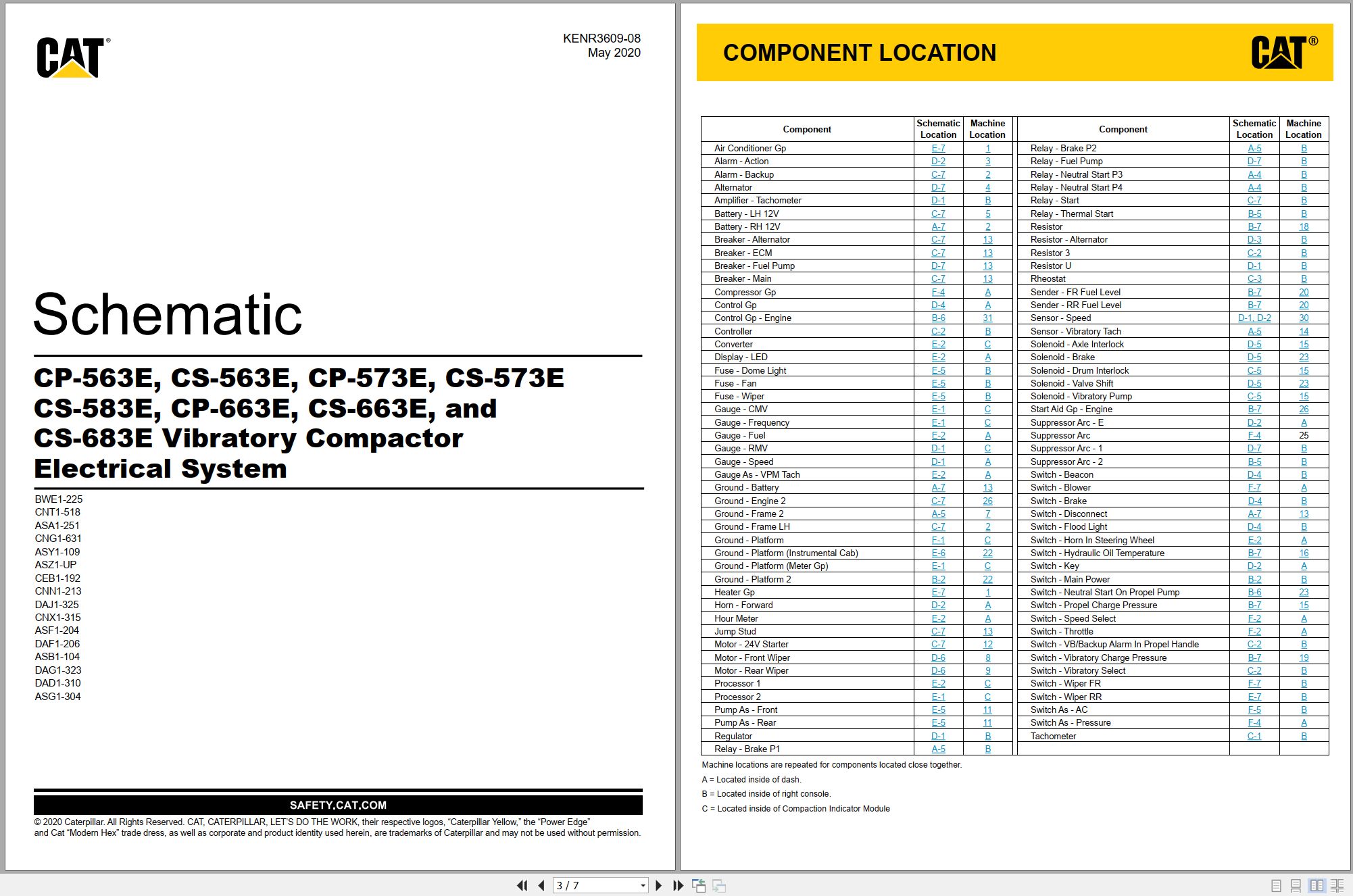Click the SAFETY.CAT.COM banner

pyautogui.click(x=338, y=805)
